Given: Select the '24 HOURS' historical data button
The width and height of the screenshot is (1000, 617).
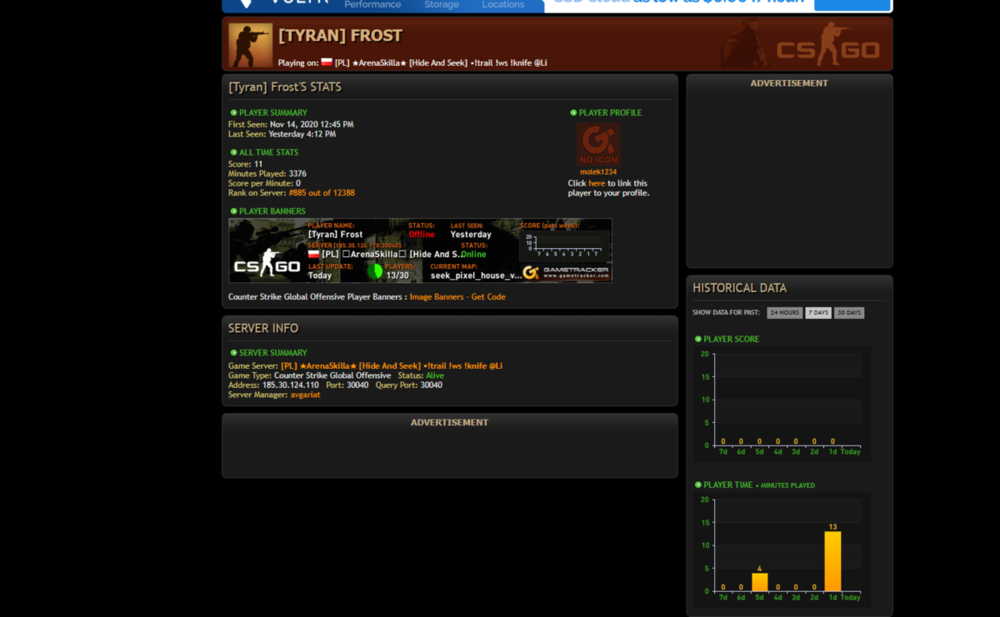Looking at the screenshot, I should tap(784, 313).
